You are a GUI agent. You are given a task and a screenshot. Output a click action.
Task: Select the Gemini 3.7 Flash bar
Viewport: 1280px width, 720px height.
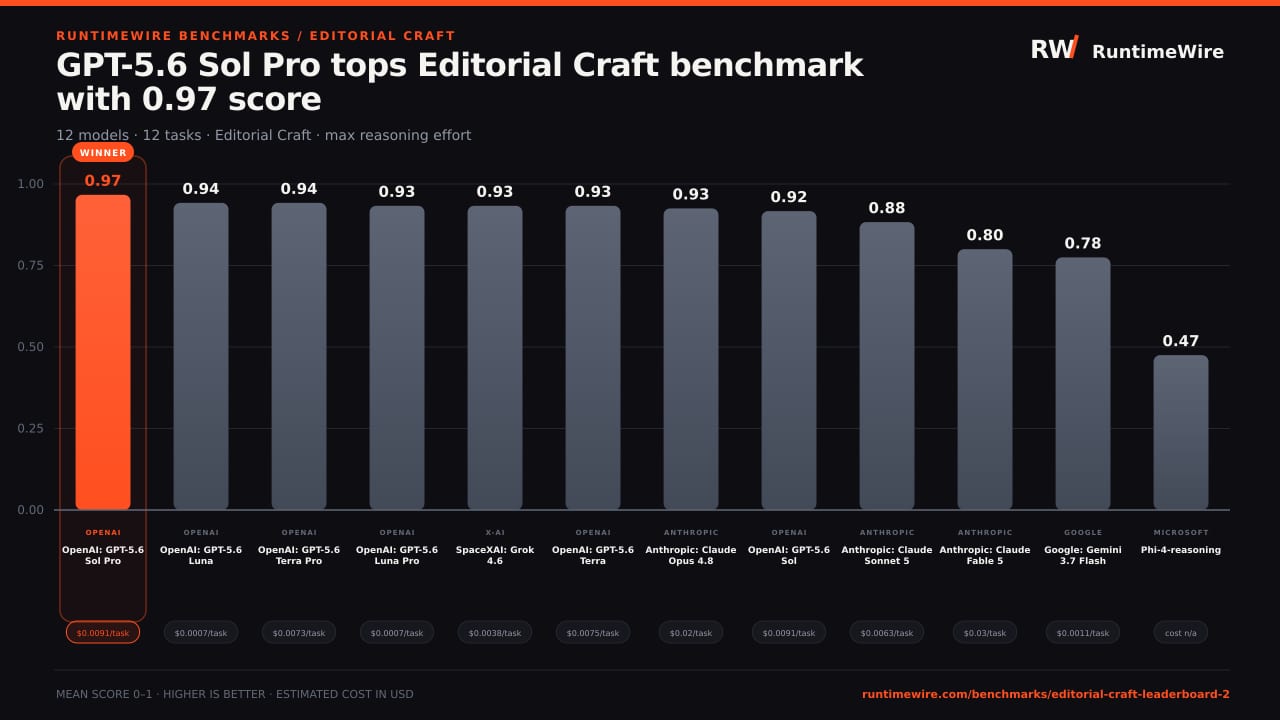click(x=1083, y=384)
